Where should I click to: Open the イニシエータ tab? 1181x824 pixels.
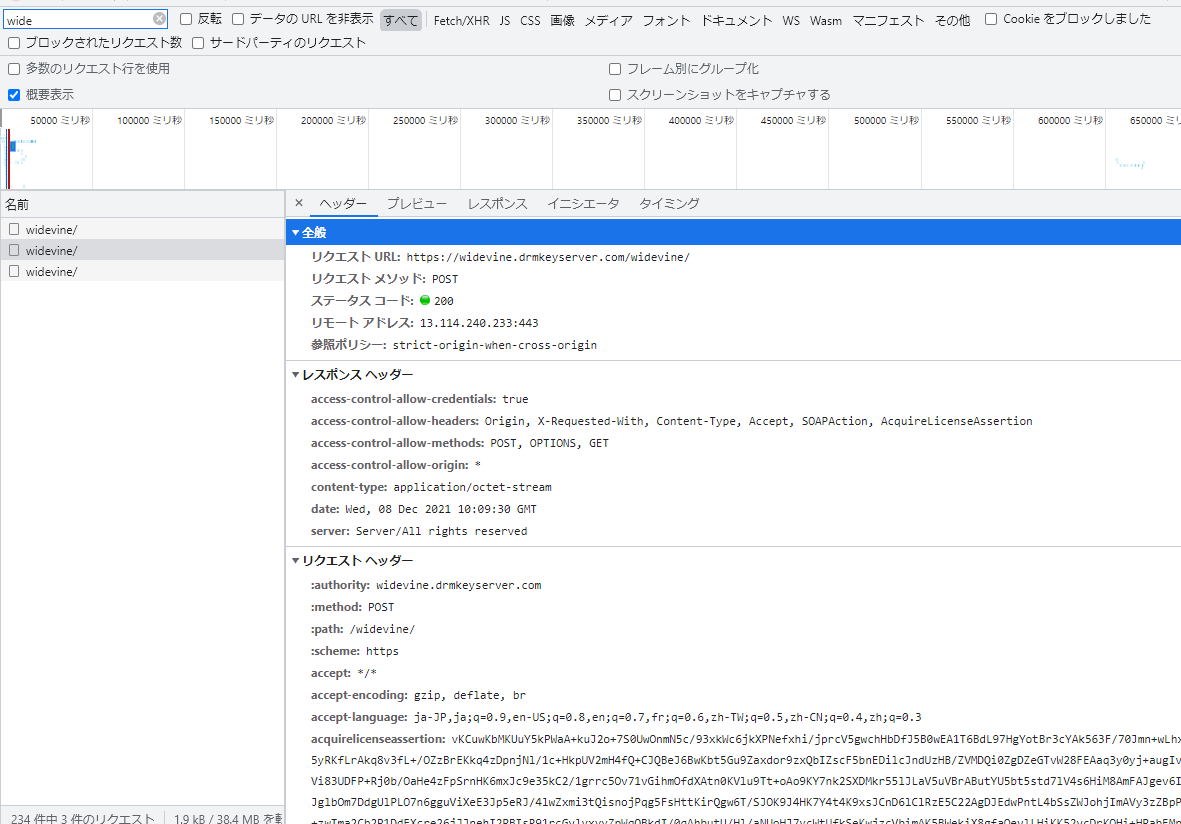(x=583, y=203)
